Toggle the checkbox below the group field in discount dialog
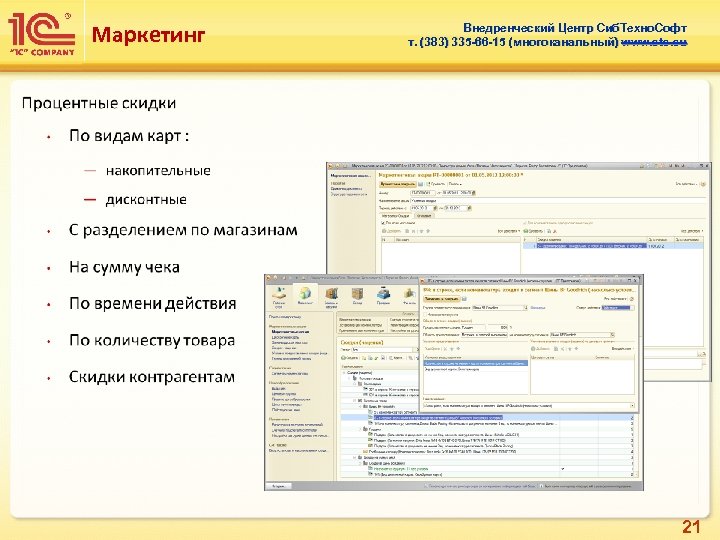720x540 pixels. point(425,315)
